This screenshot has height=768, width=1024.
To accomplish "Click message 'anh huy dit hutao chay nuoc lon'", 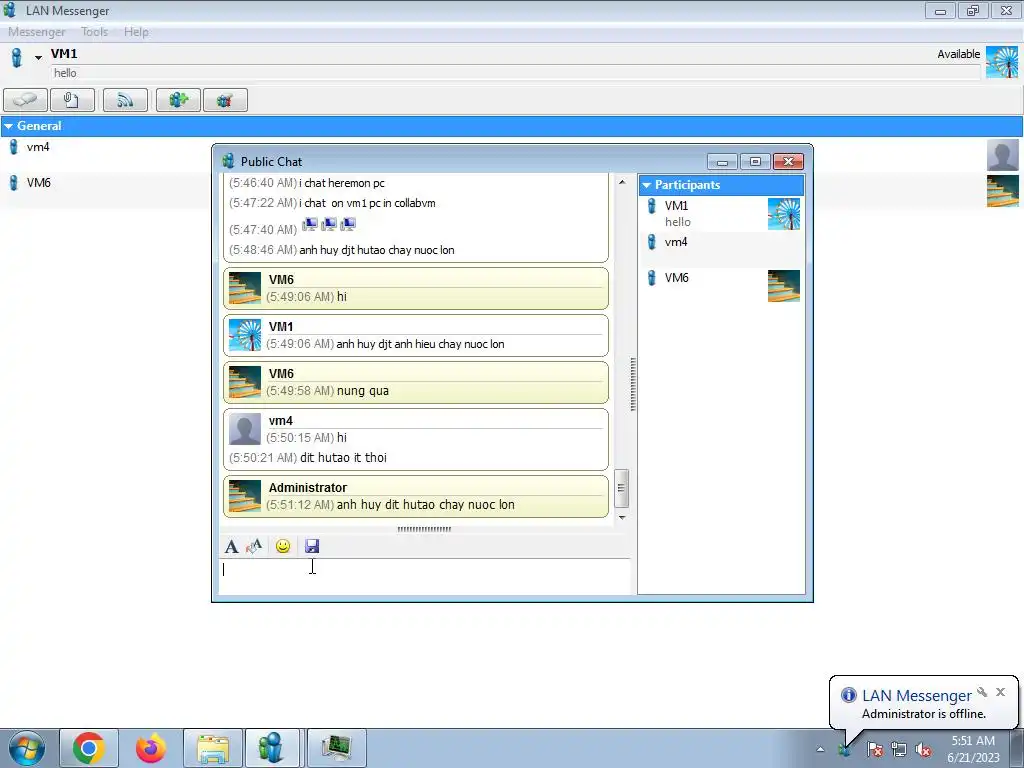I will [x=426, y=505].
